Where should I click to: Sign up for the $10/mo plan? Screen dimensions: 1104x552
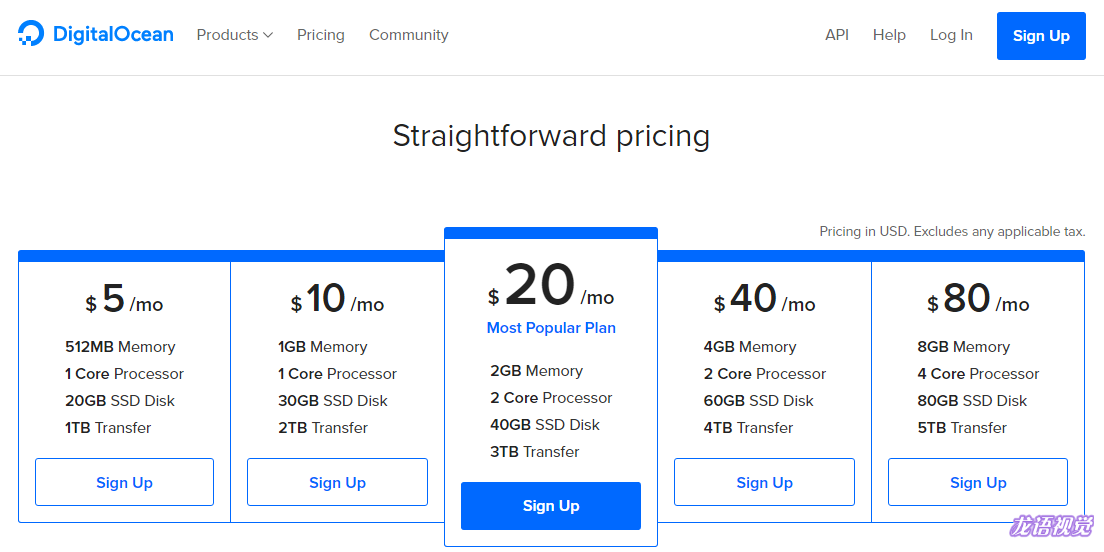337,482
